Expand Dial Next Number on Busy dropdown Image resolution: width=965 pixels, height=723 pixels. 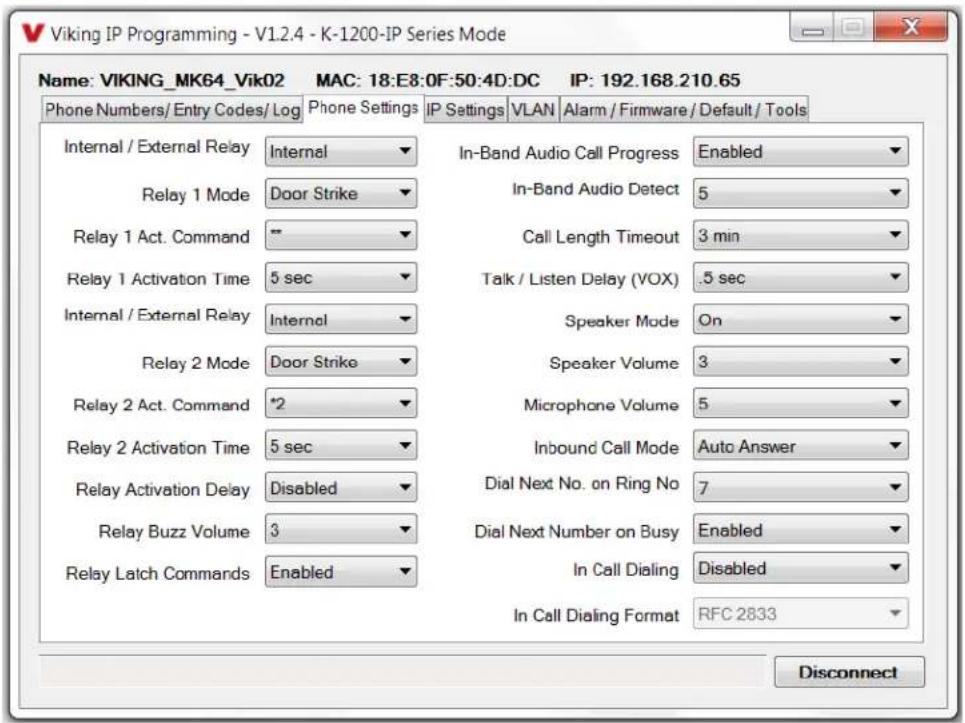click(x=801, y=530)
